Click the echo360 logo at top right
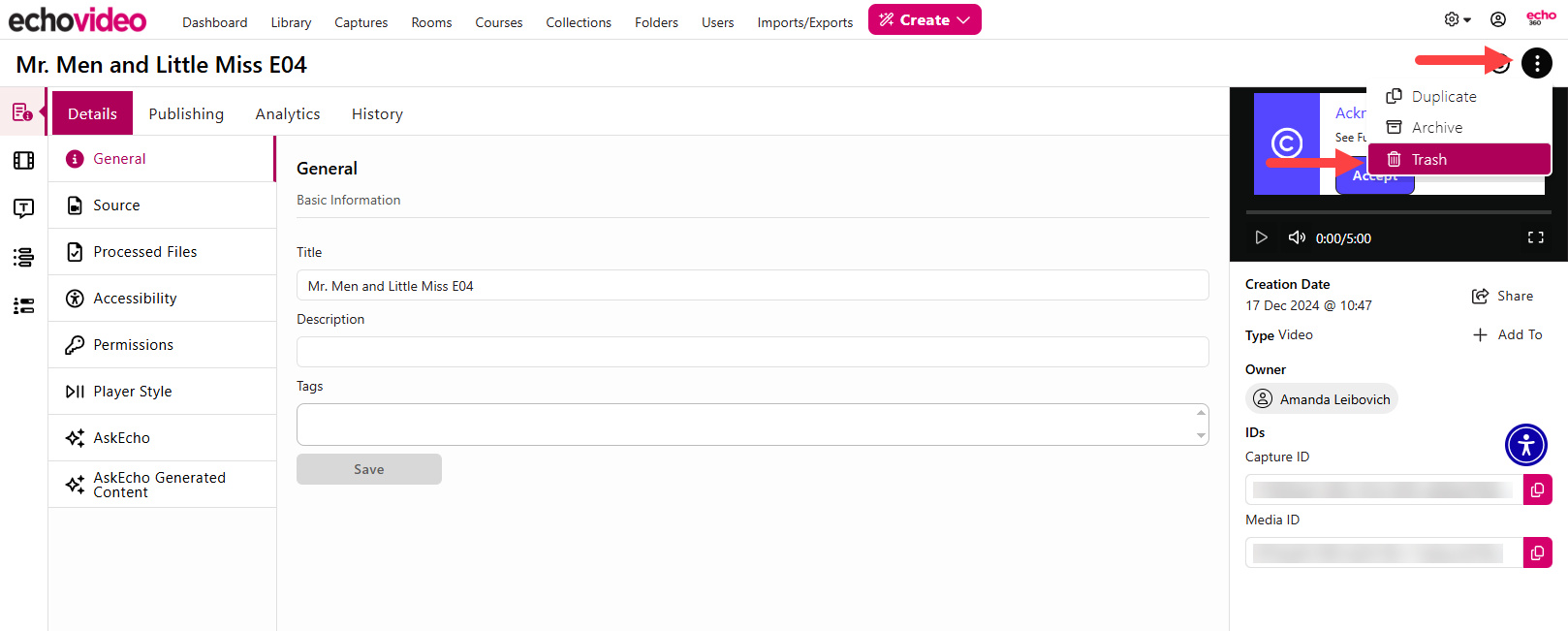Screen dimensions: 1568x631 (1541, 17)
